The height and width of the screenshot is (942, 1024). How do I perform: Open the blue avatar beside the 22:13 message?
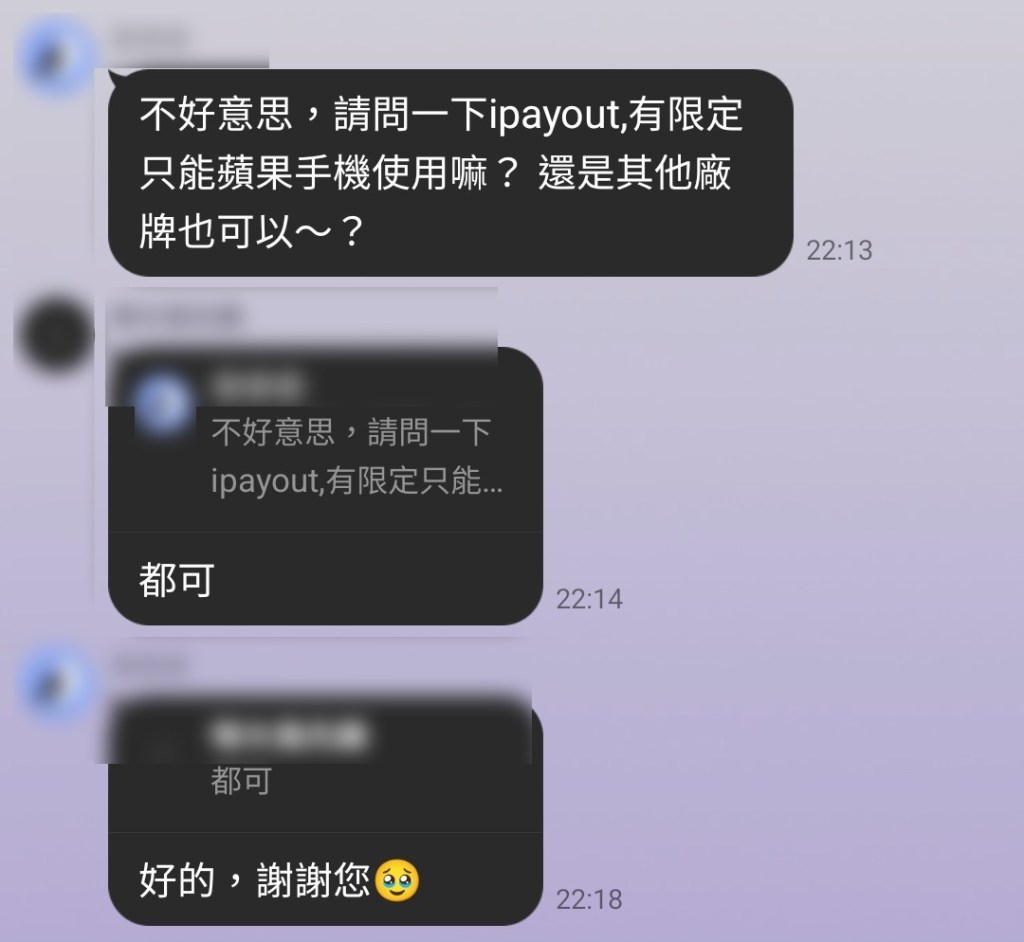57,56
